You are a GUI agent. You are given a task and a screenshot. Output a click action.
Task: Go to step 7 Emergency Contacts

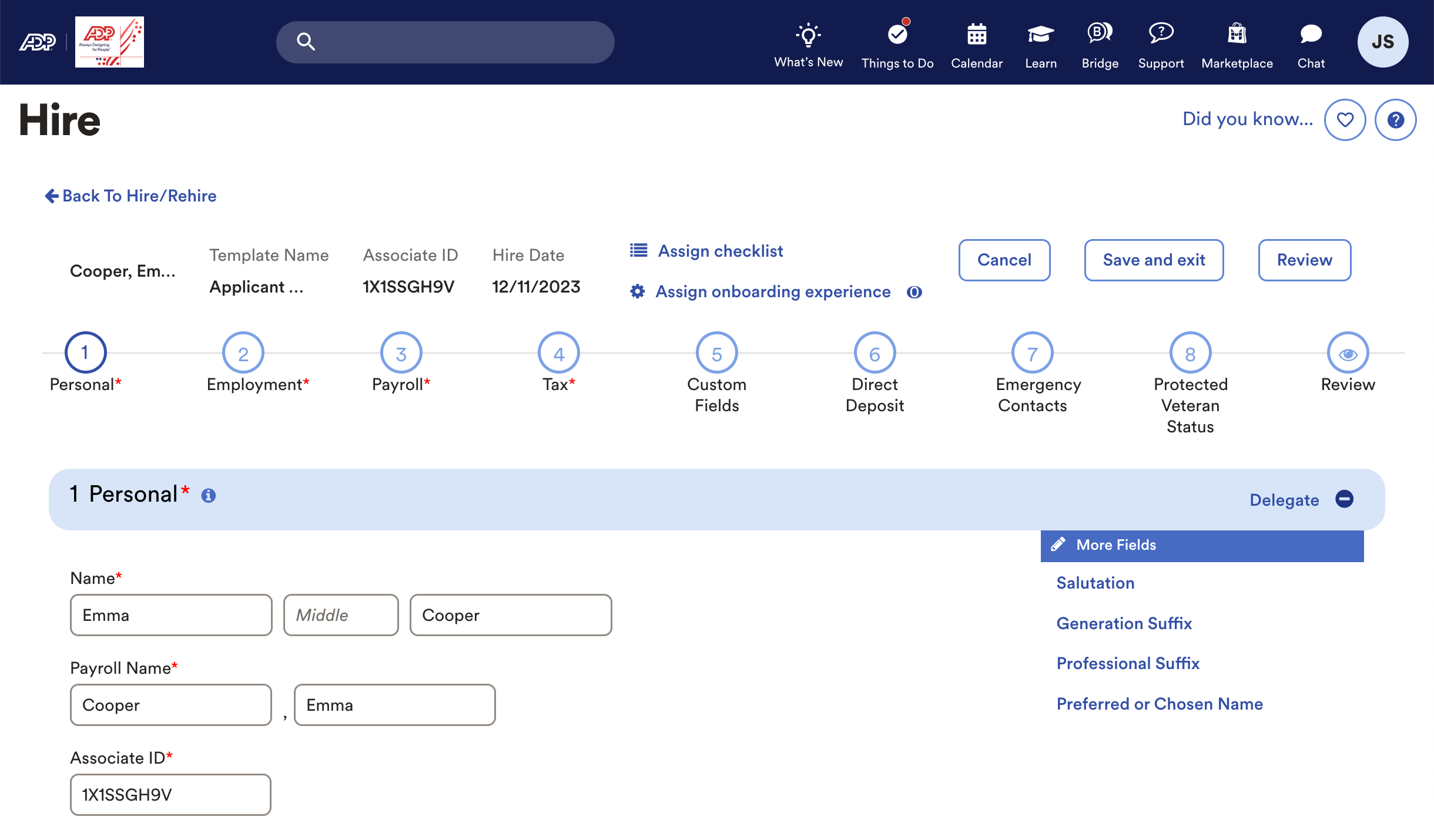[x=1033, y=353]
